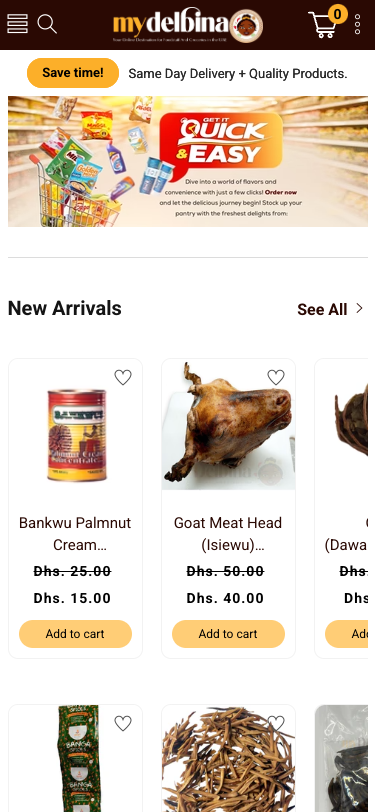The width and height of the screenshot is (375, 812).
Task: Add Bankwu Palmnut Cream to cart
Action: (76, 634)
